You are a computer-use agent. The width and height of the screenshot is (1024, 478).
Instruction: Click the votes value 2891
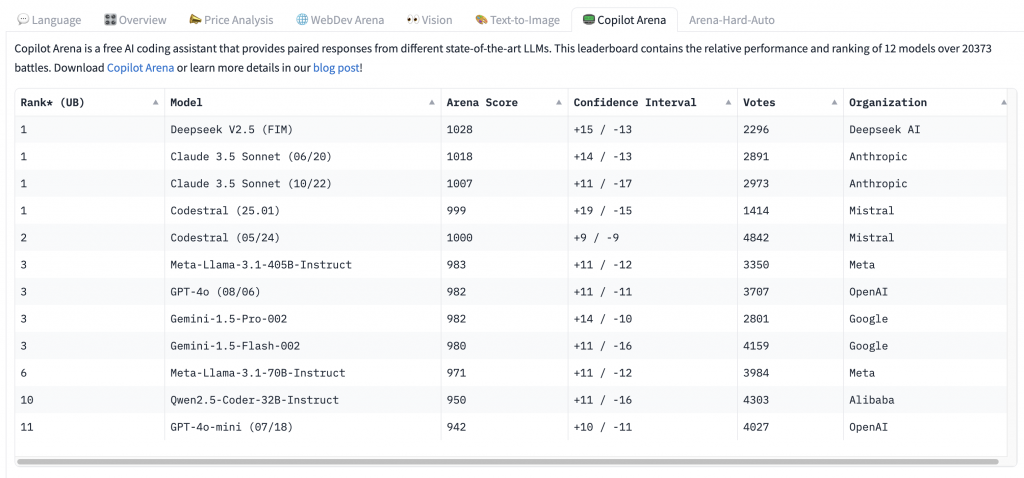click(756, 157)
